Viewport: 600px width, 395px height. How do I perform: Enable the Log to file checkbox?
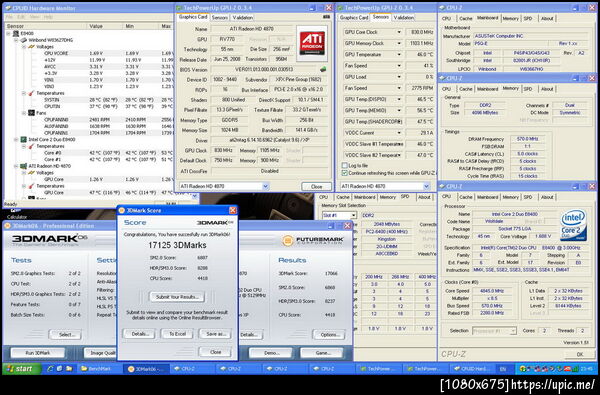(x=344, y=165)
